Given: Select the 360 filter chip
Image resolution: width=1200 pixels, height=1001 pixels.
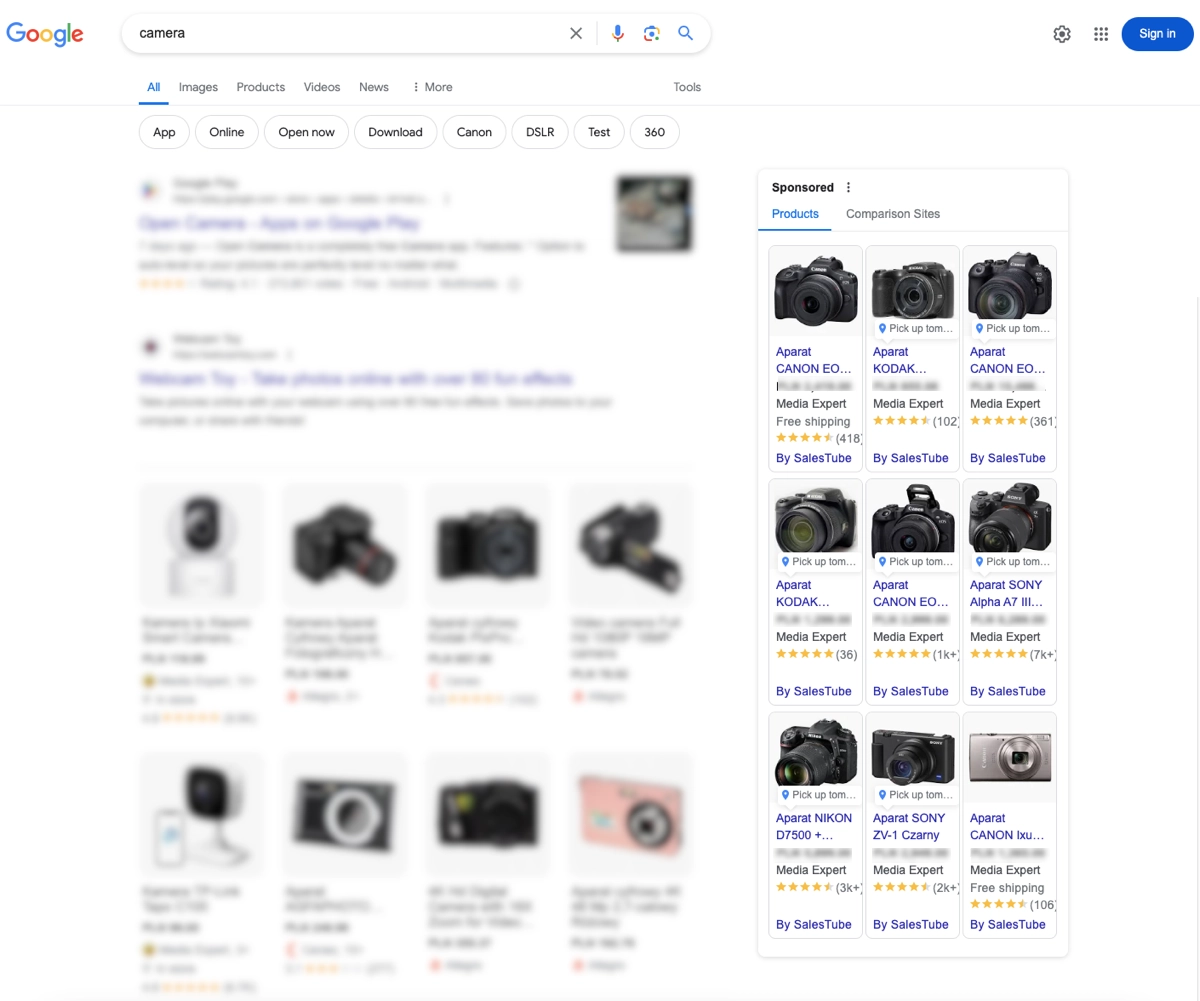Looking at the screenshot, I should point(654,131).
